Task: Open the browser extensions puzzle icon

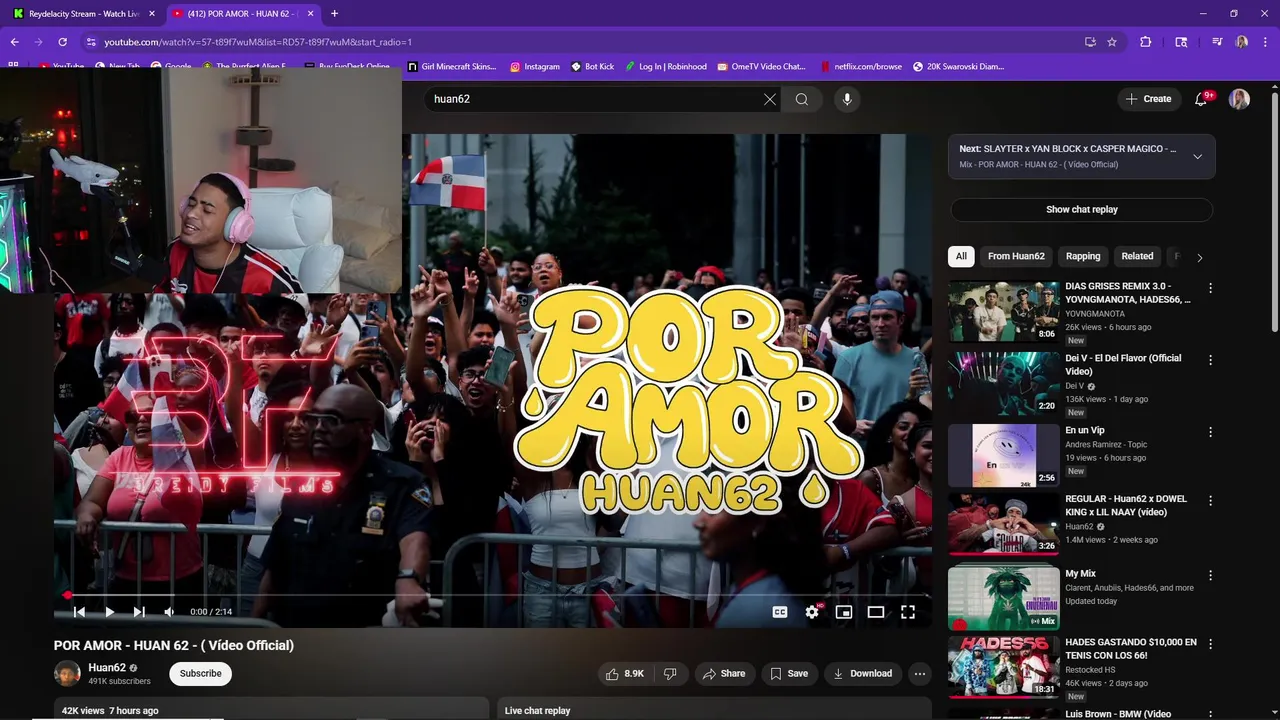Action: tap(1146, 42)
